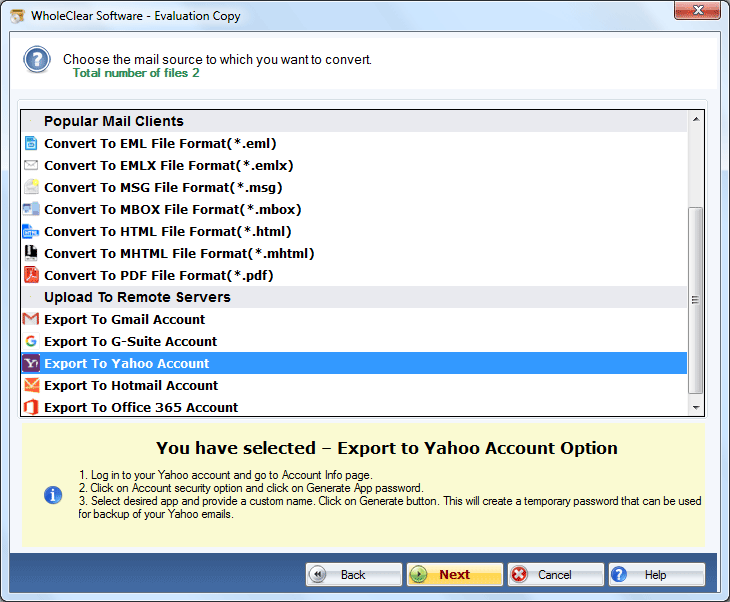Click the list scrollbar down arrow
Screen dimensions: 730x602
click(696, 407)
